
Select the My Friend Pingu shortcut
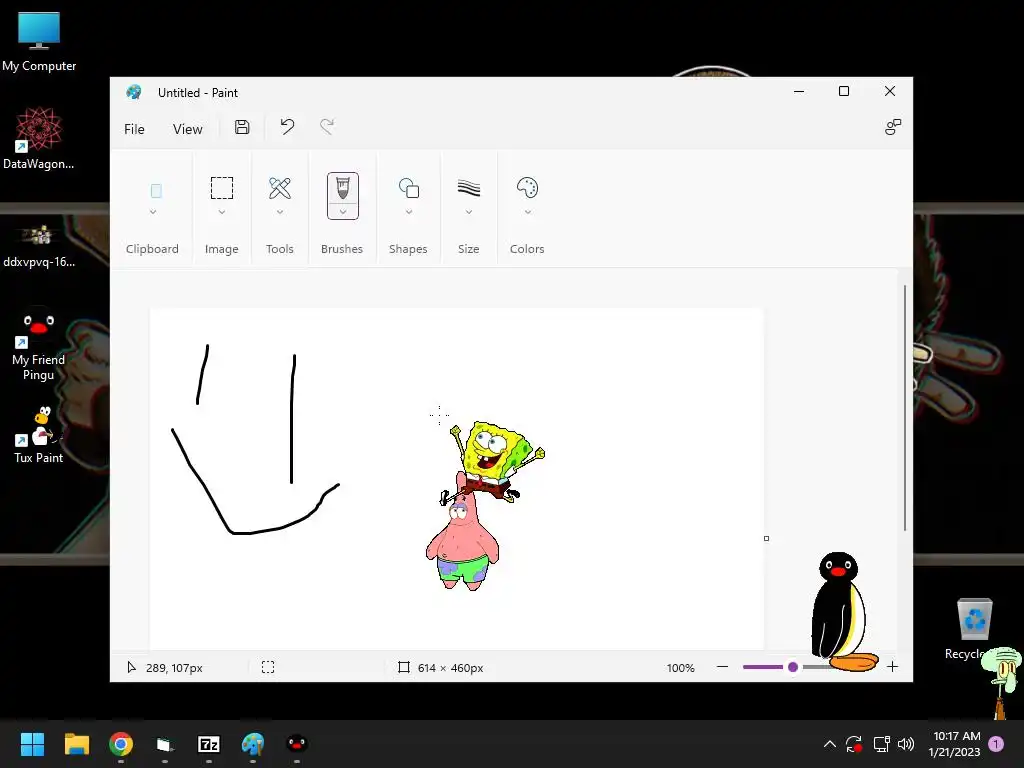click(x=39, y=344)
